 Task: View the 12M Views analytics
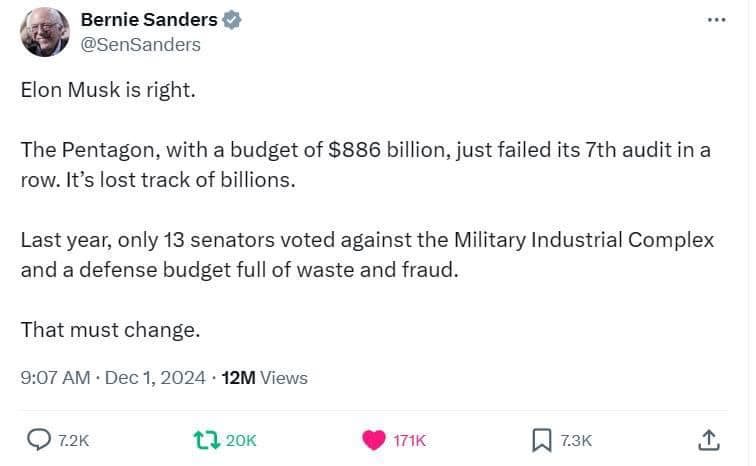[264, 378]
